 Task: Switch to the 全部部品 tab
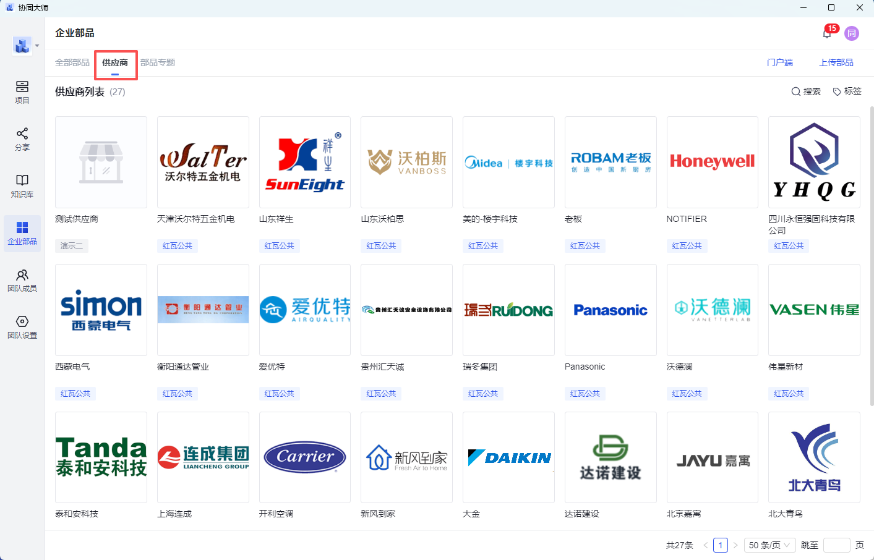tap(72, 62)
